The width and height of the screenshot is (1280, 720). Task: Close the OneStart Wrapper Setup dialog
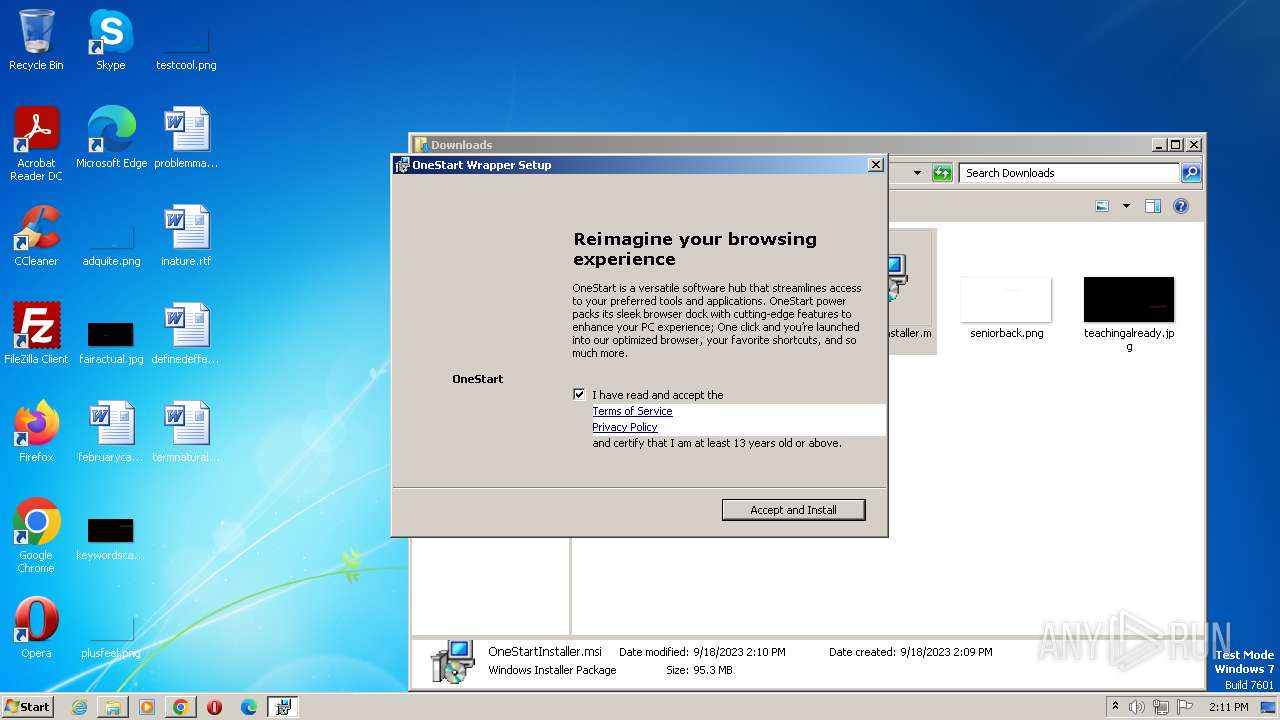pyautogui.click(x=875, y=165)
